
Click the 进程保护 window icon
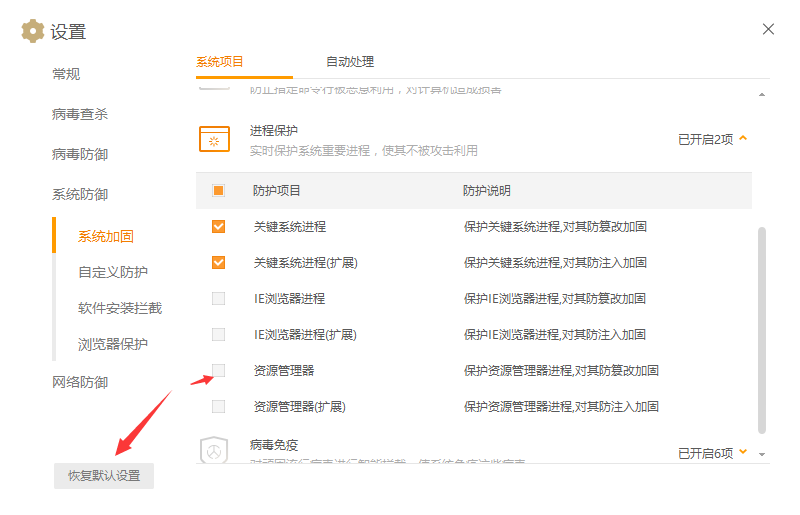click(214, 139)
